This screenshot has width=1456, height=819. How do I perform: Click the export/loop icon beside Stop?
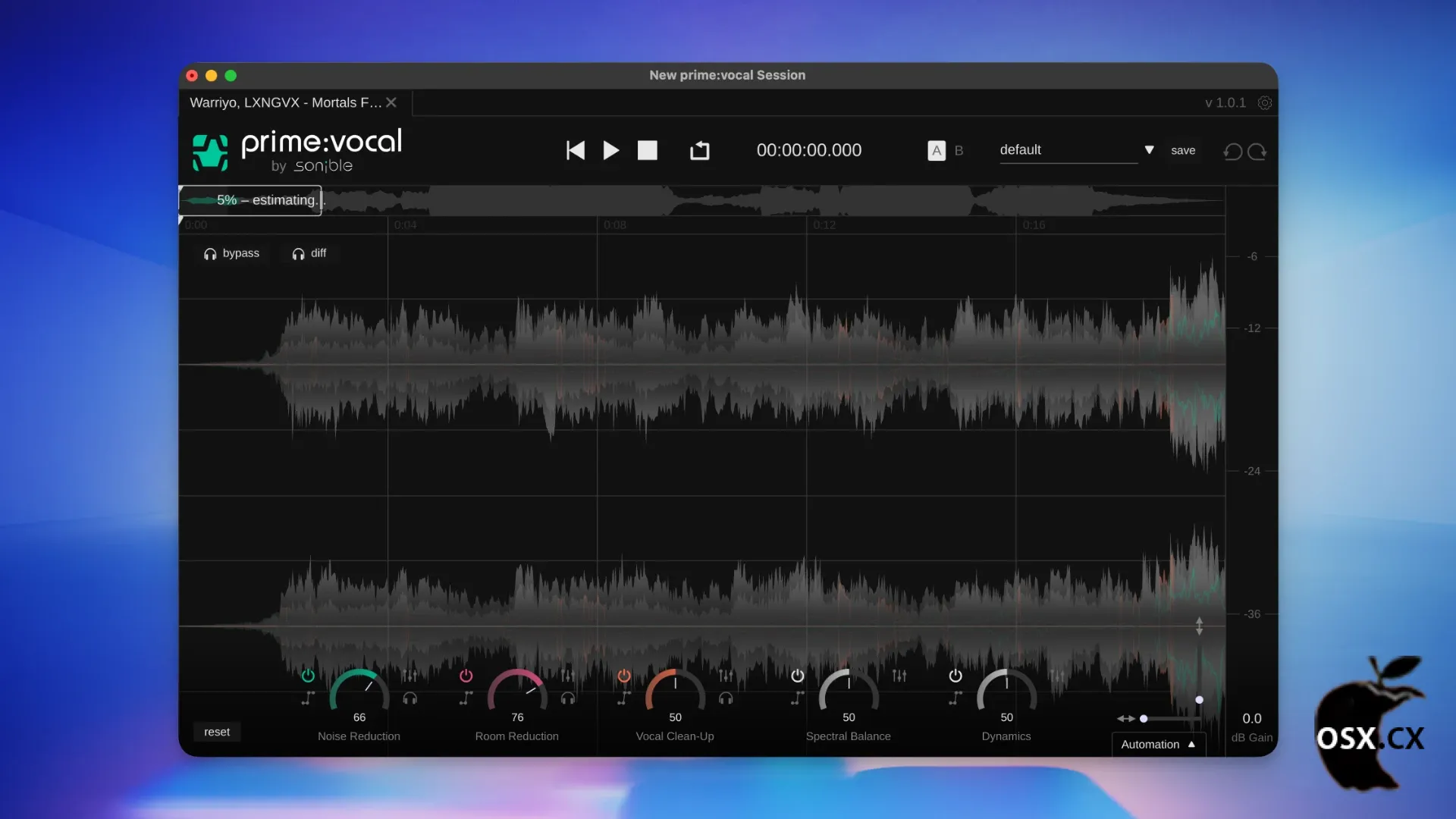700,150
